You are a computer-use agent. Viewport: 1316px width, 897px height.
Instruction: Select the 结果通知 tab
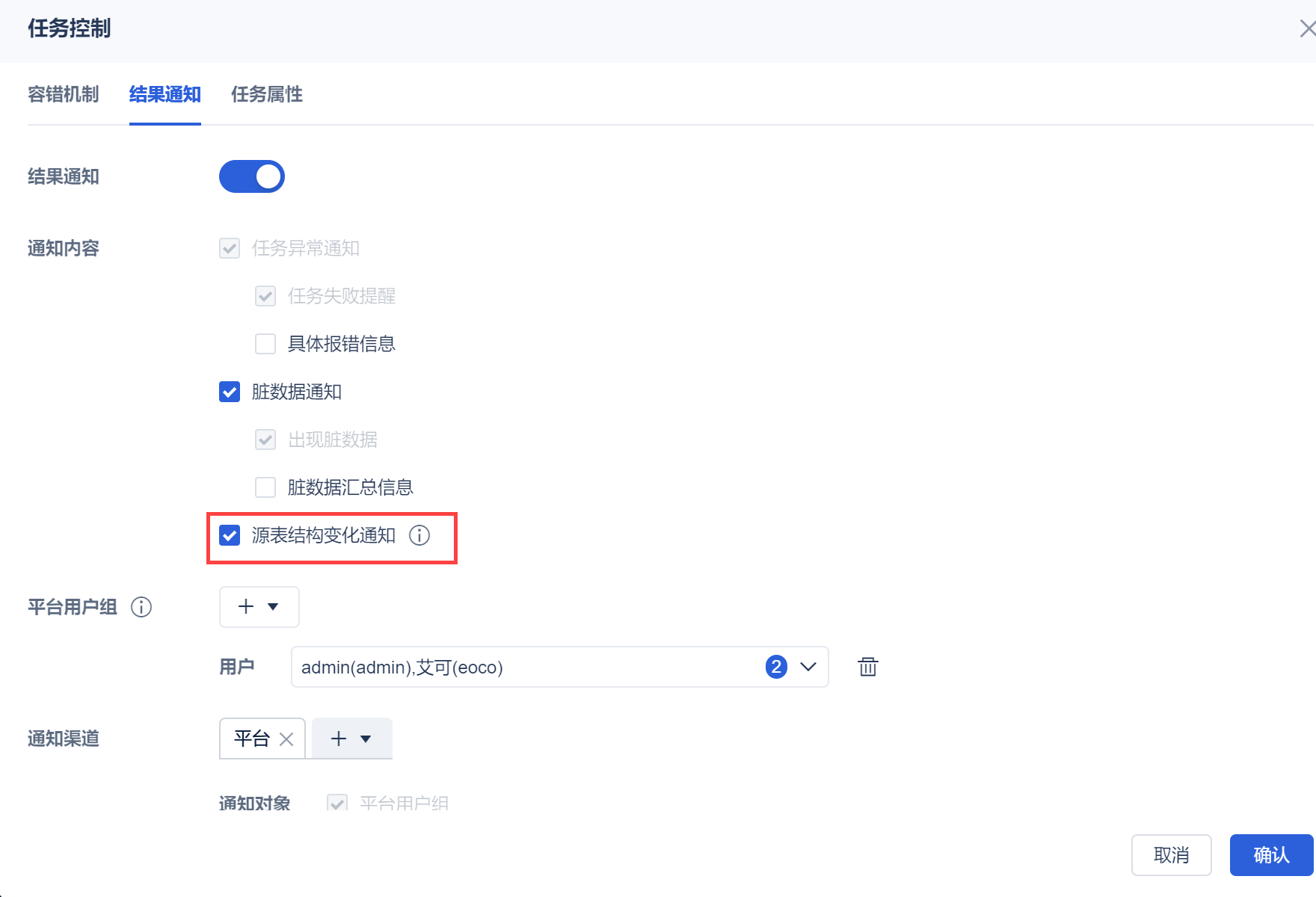[165, 94]
